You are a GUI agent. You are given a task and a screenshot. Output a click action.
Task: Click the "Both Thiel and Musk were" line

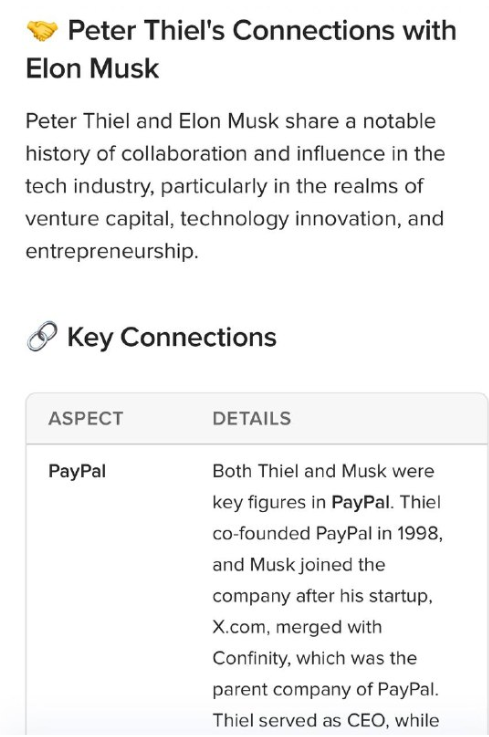click(x=323, y=471)
